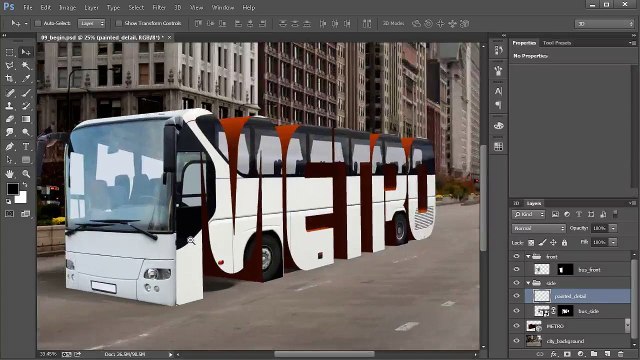Hide the bus_side layer
The image size is (640, 360).
tap(516, 311)
